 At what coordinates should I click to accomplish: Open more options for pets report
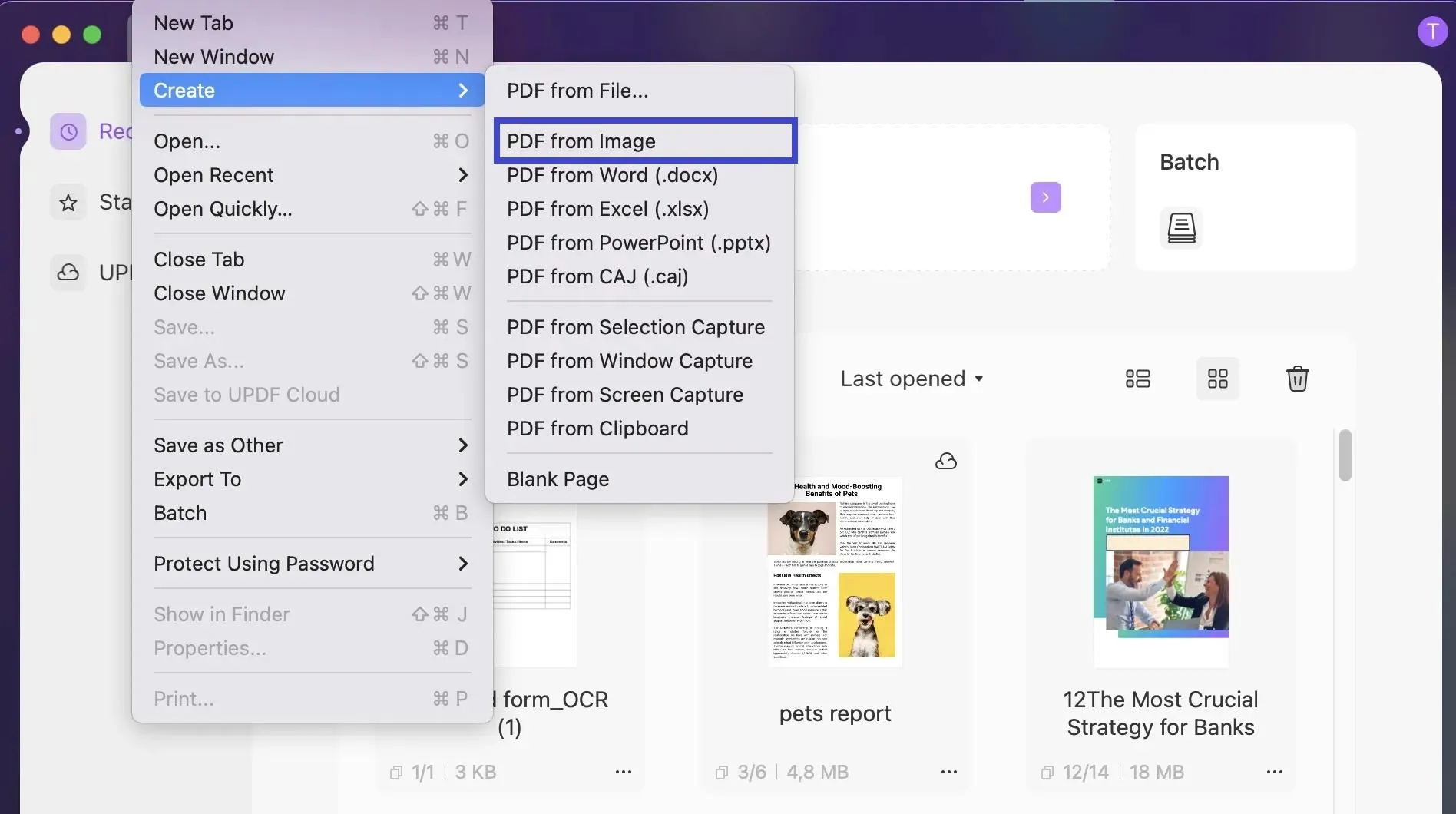click(x=948, y=772)
